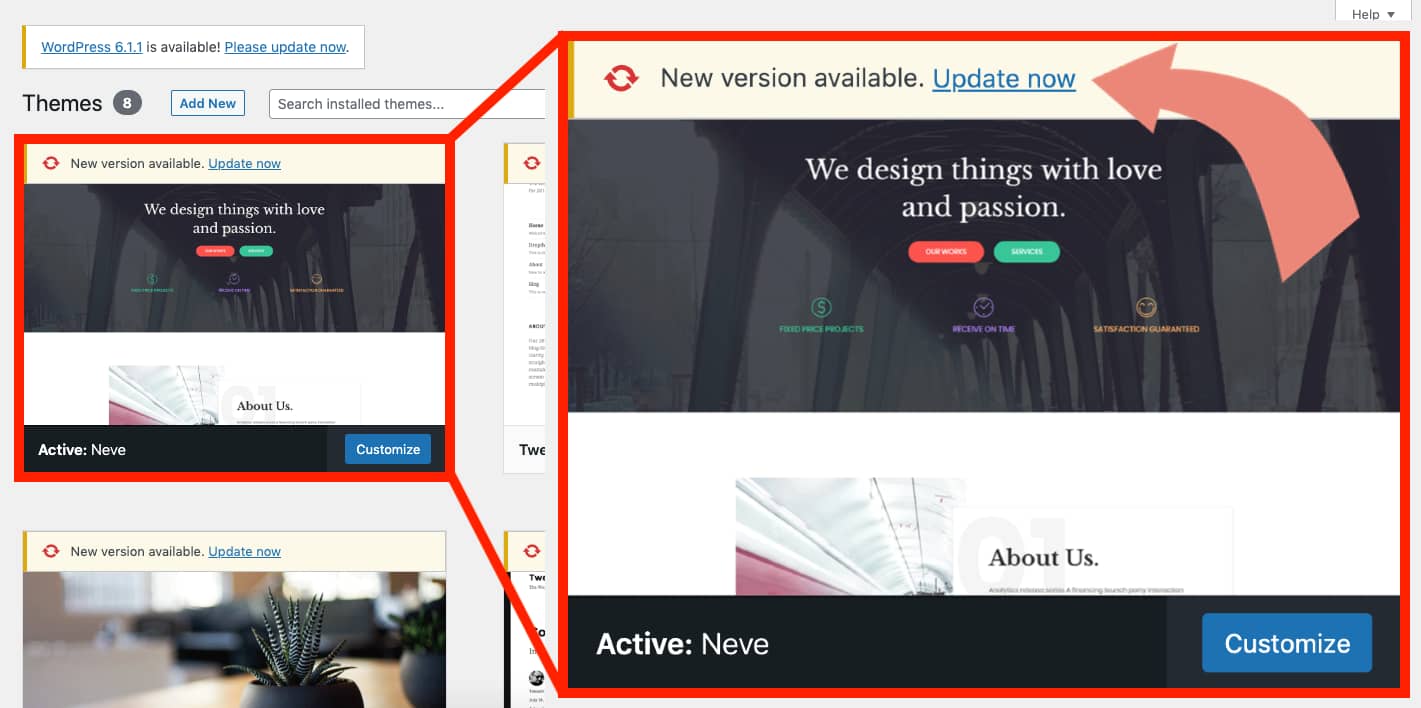Click the update icon on small Neve card
Image resolution: width=1421 pixels, height=708 pixels.
coord(51,163)
